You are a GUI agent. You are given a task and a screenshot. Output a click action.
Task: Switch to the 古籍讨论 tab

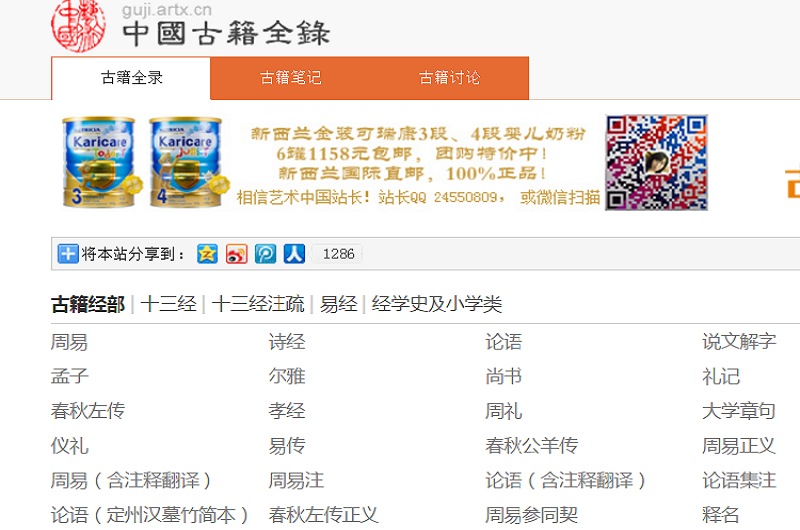tap(449, 78)
